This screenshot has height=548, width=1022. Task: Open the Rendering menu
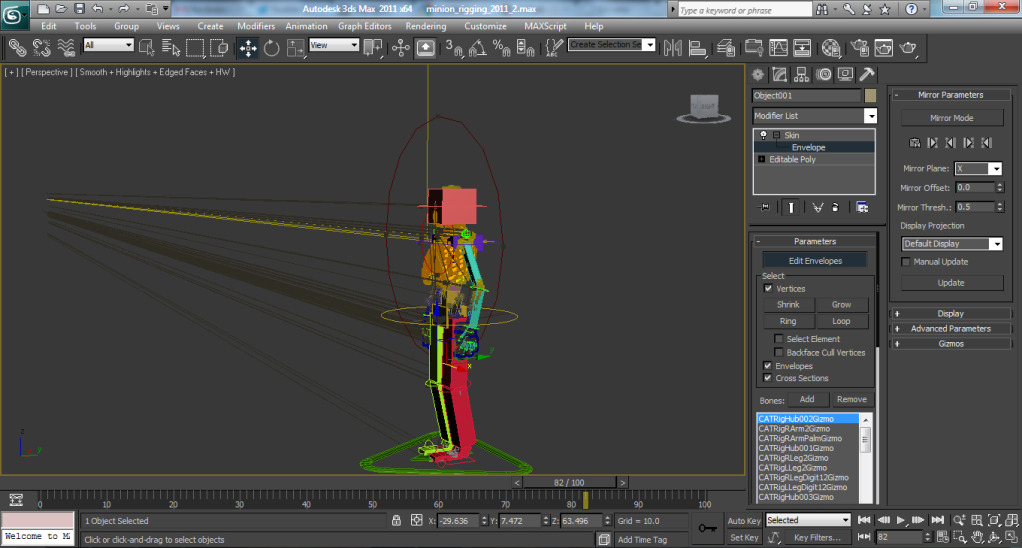click(426, 26)
